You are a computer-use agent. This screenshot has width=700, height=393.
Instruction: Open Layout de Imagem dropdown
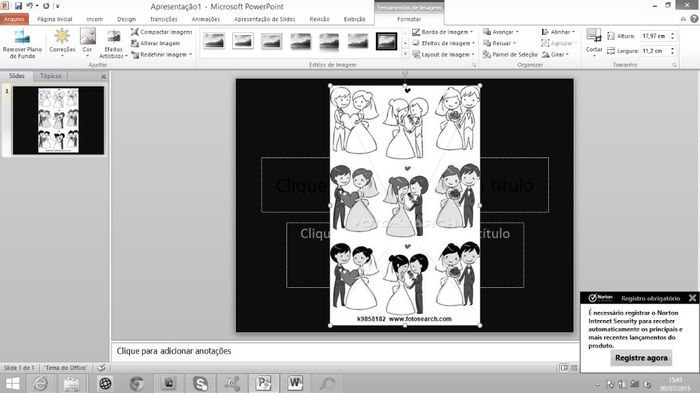click(443, 54)
